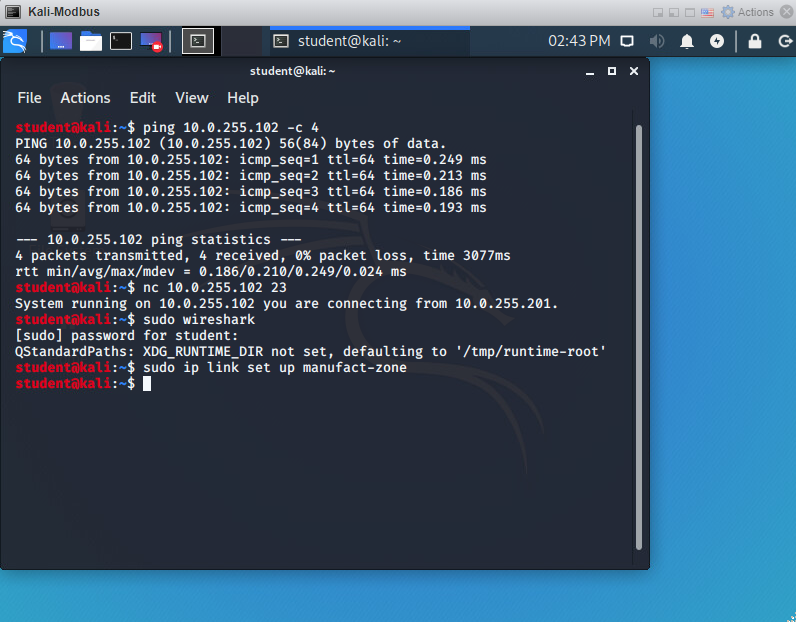Open the terminal Help menu
796x622 pixels.
point(243,98)
